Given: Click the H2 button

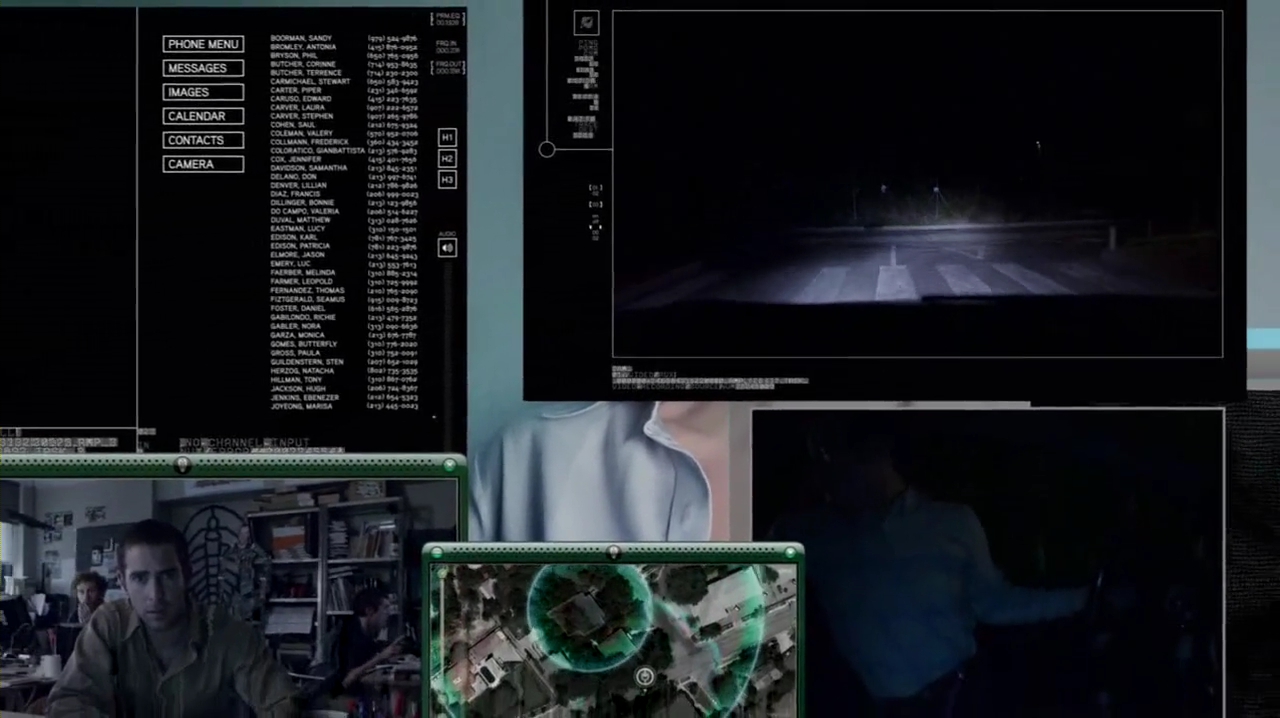Looking at the screenshot, I should pos(447,158).
